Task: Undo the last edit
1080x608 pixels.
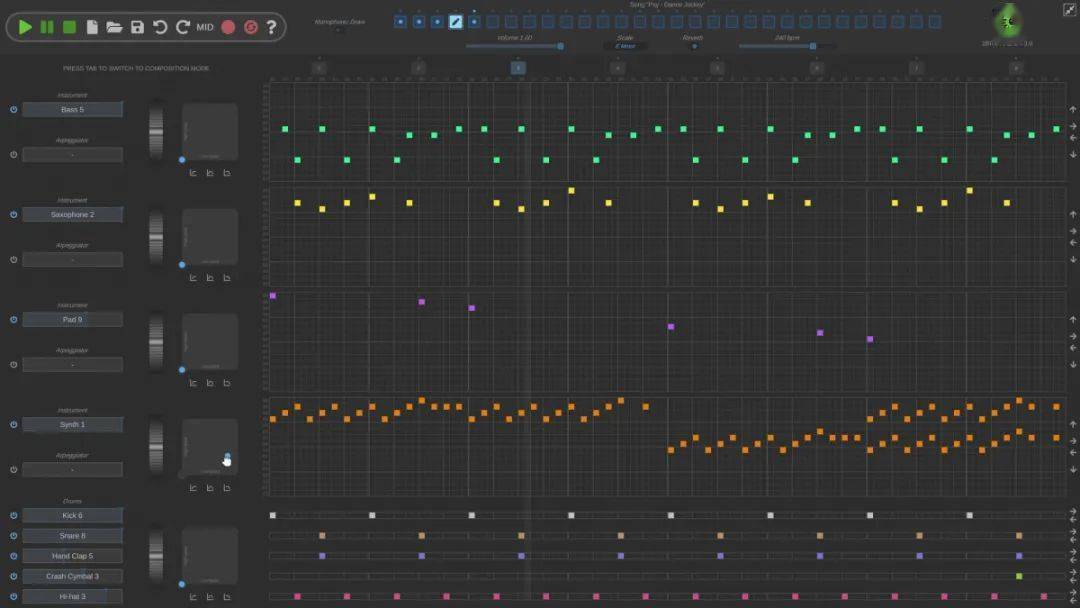Action: 160,27
